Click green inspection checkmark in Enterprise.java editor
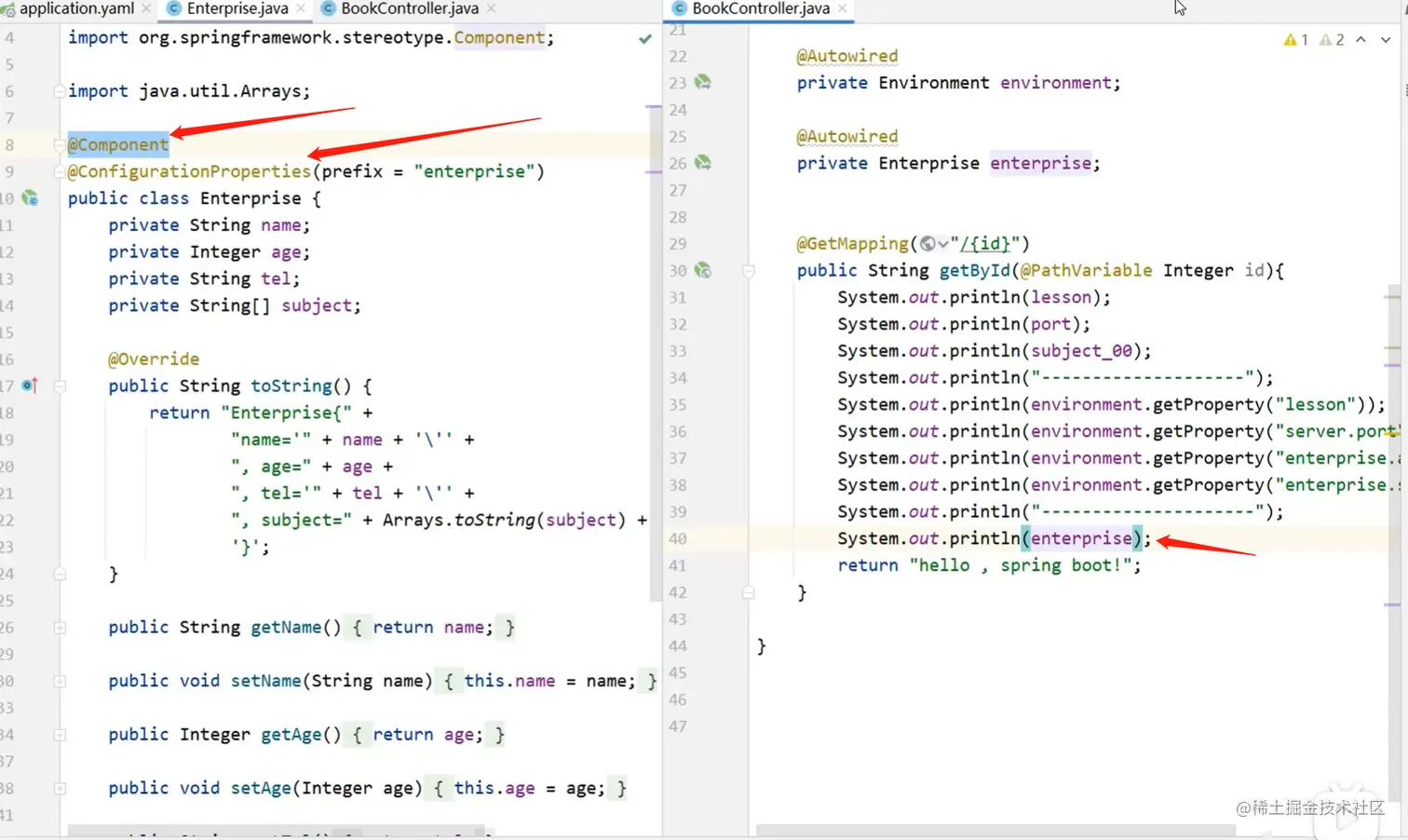 pyautogui.click(x=645, y=39)
